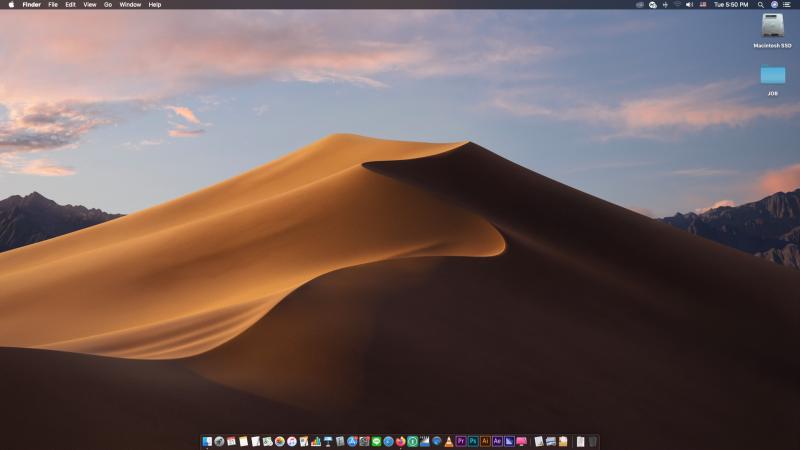Open Spotlight search in menu bar
800x450 pixels.
click(x=761, y=5)
